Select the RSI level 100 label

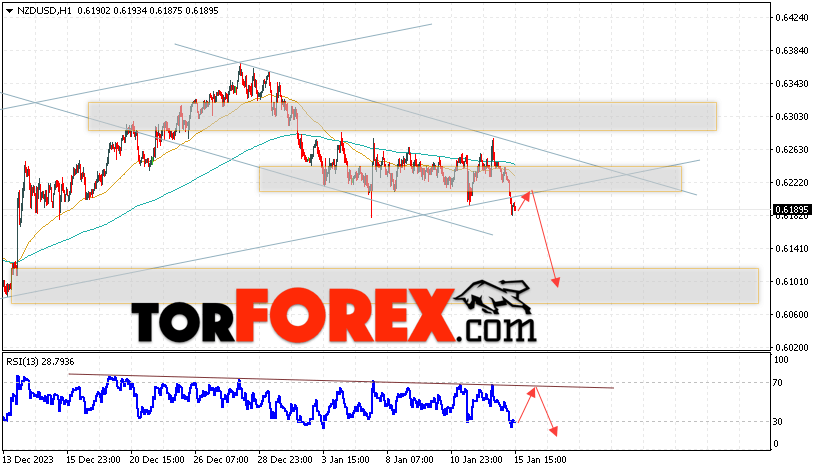click(x=781, y=360)
